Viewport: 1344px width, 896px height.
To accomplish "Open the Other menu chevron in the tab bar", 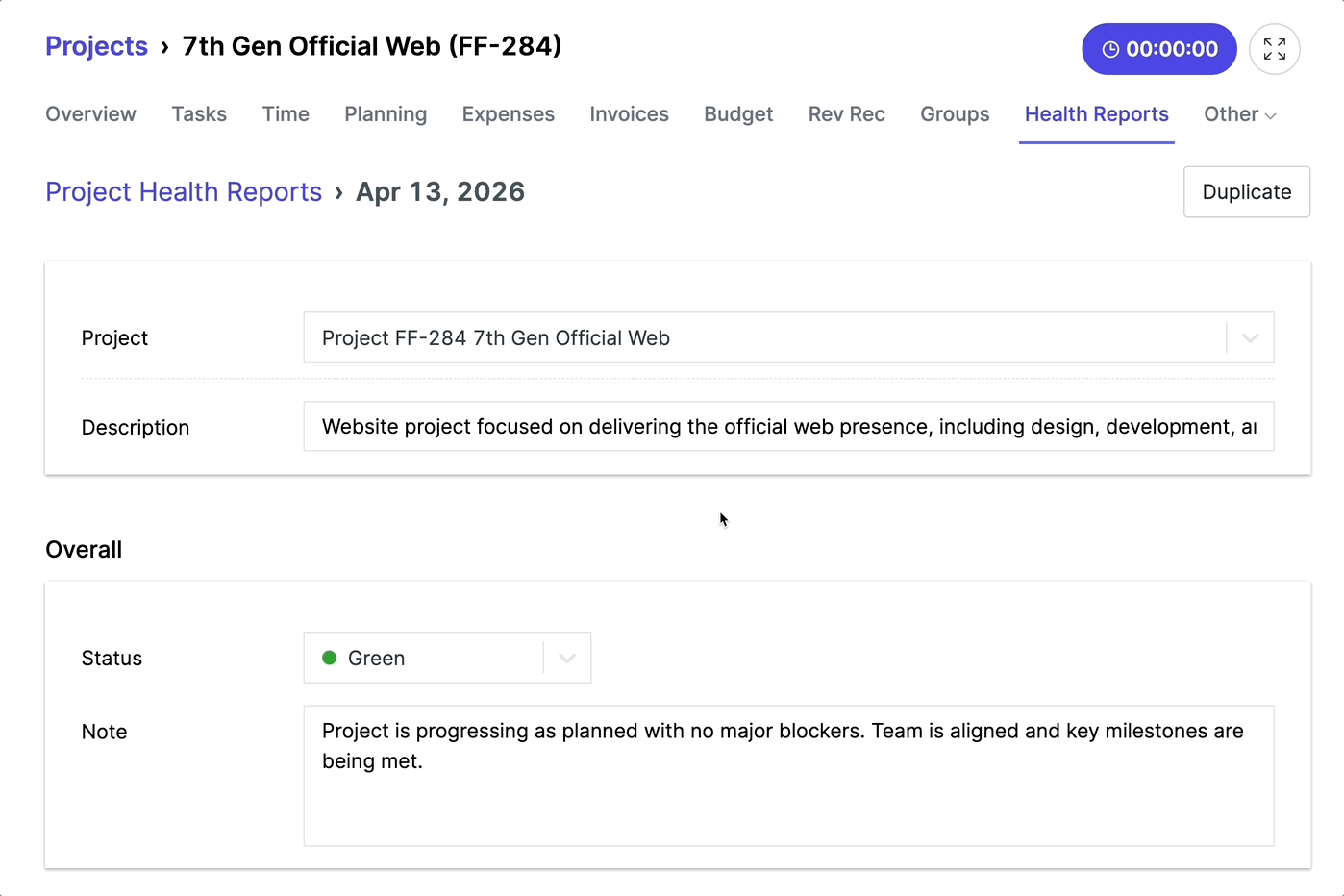I will coord(1271,114).
